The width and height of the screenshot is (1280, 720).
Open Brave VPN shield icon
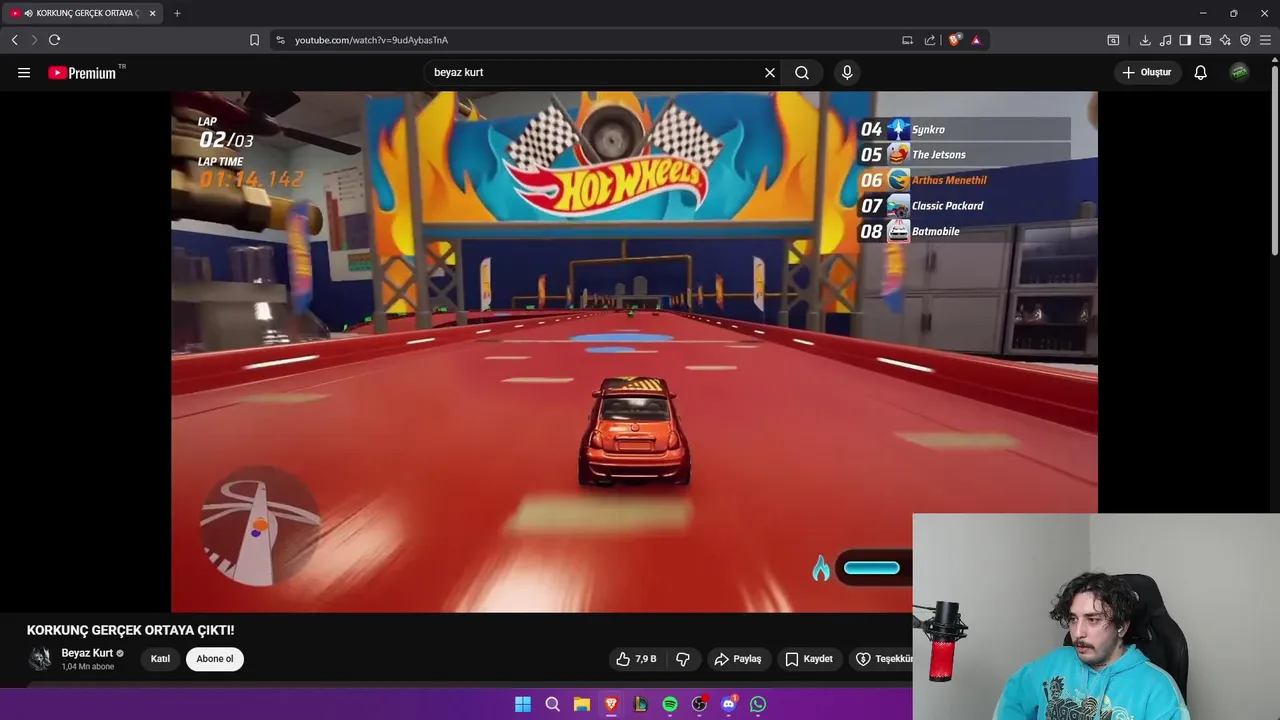tap(1245, 40)
